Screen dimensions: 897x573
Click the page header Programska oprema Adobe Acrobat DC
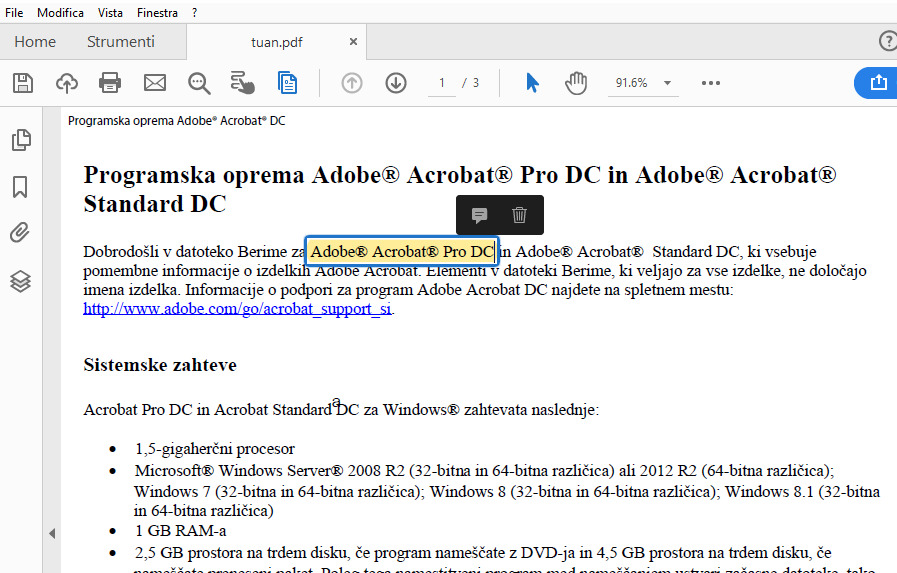click(x=177, y=121)
